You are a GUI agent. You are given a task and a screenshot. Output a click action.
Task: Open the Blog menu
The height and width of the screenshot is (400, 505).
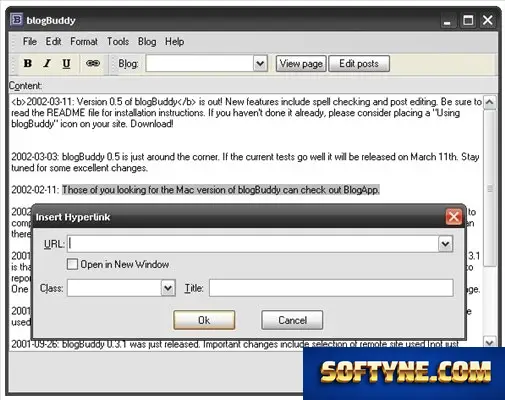point(147,42)
